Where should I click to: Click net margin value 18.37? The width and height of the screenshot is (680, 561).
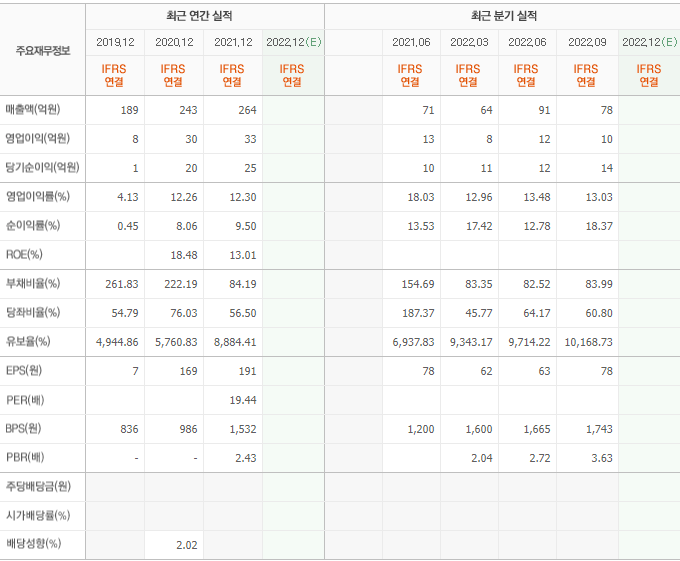[599, 226]
